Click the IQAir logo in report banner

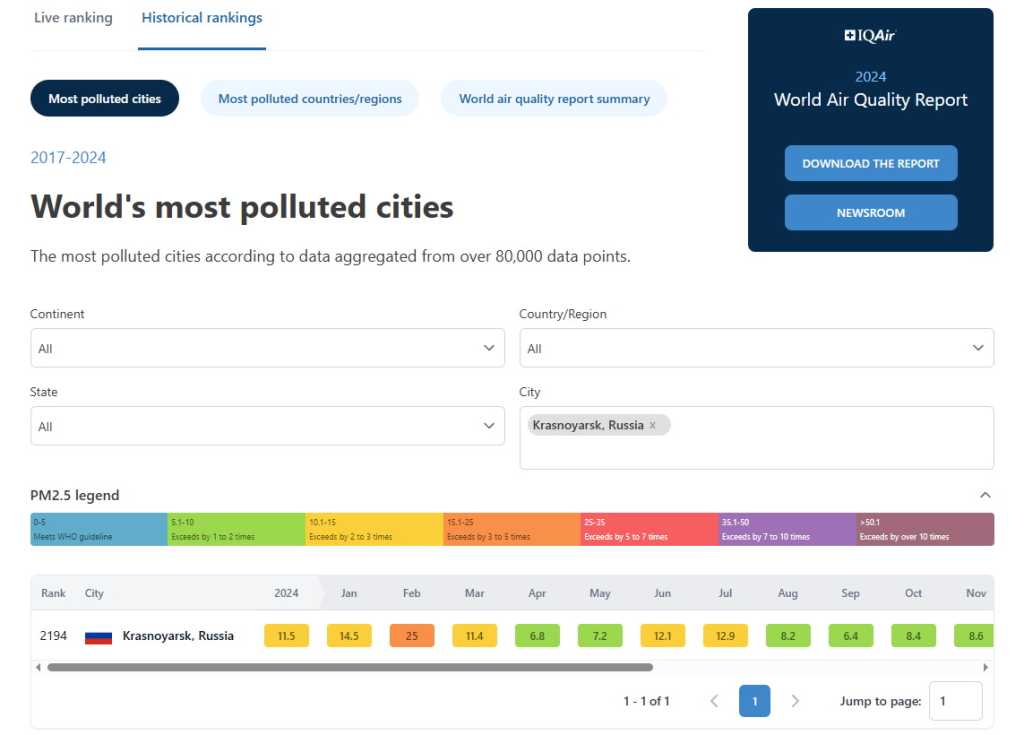[870, 36]
